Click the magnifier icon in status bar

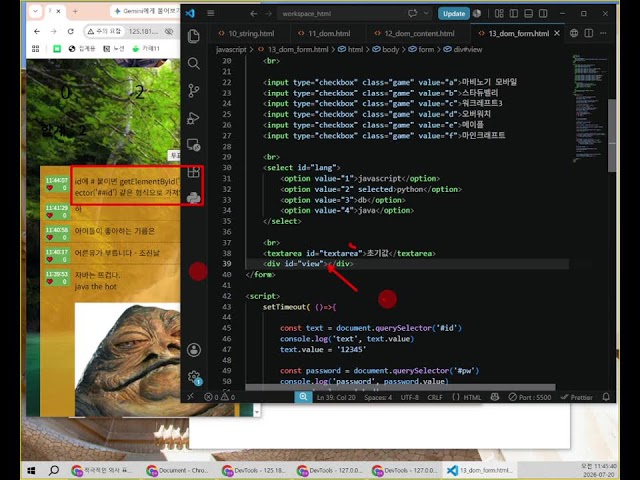pyautogui.click(x=303, y=397)
